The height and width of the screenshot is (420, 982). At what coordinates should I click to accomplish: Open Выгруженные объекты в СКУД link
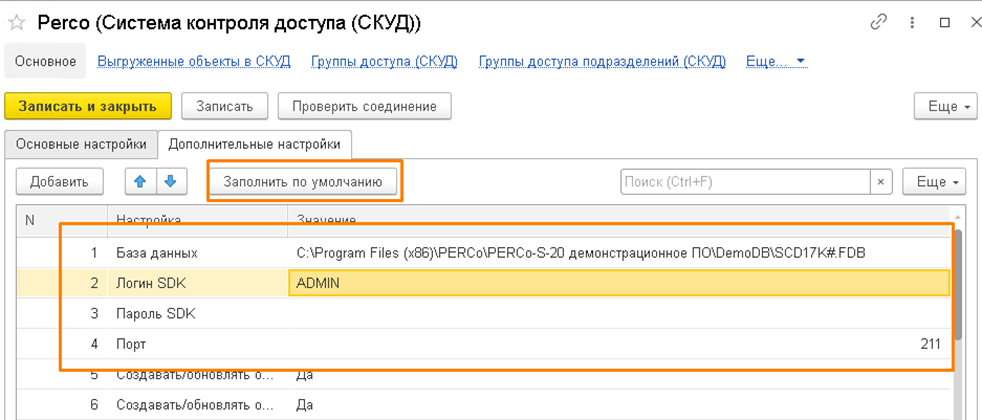194,62
